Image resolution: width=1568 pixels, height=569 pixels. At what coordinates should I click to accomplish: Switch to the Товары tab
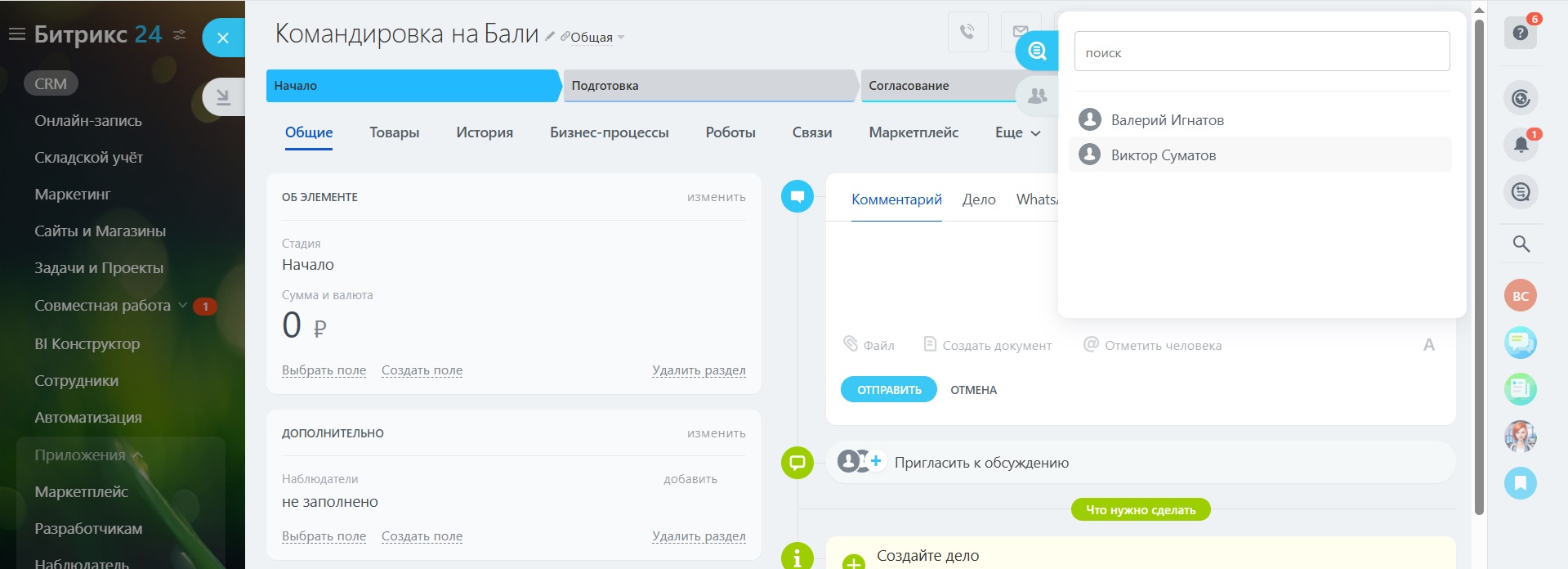point(394,132)
